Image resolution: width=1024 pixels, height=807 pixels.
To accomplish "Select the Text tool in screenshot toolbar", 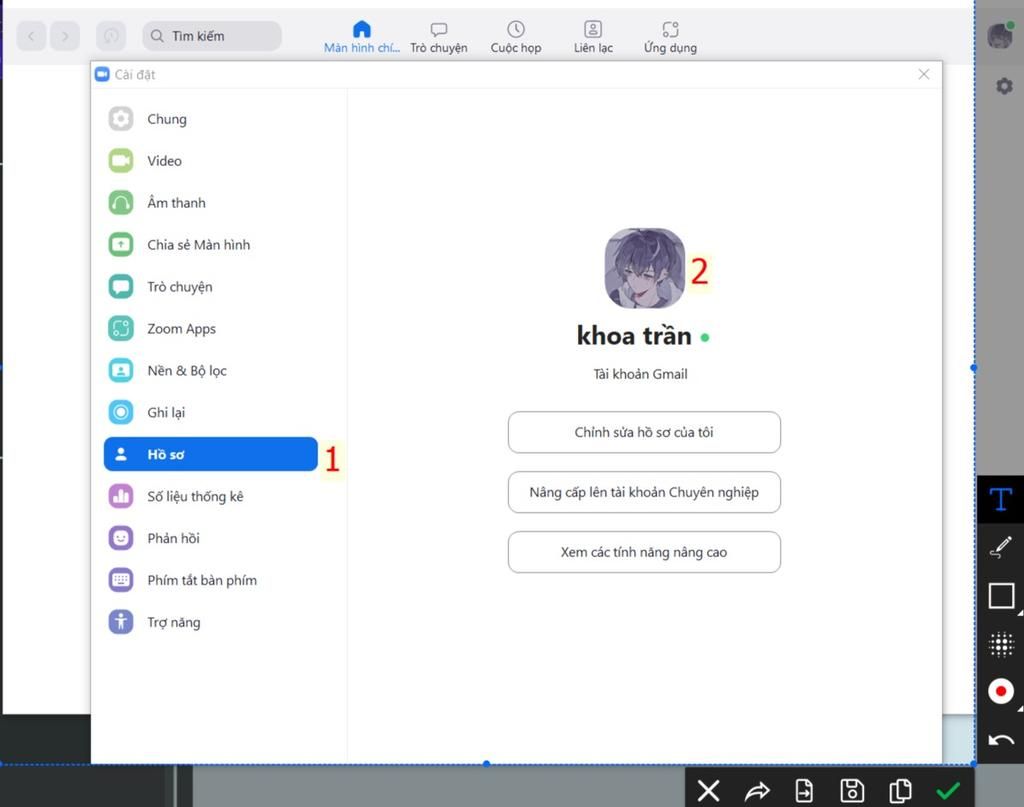I will tap(1000, 499).
